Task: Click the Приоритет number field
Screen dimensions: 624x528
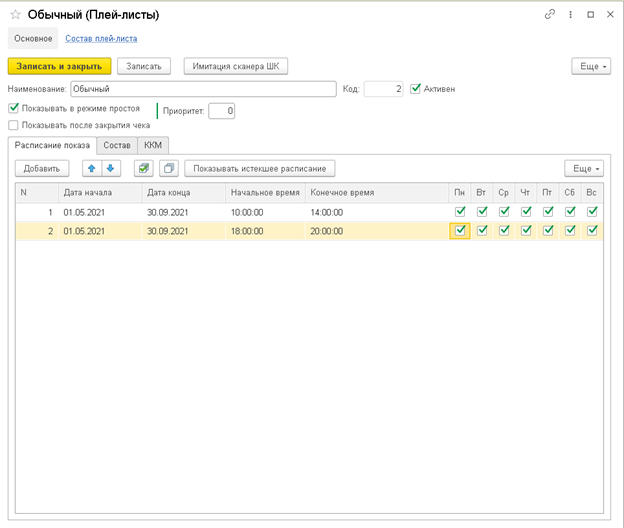Action: point(222,111)
